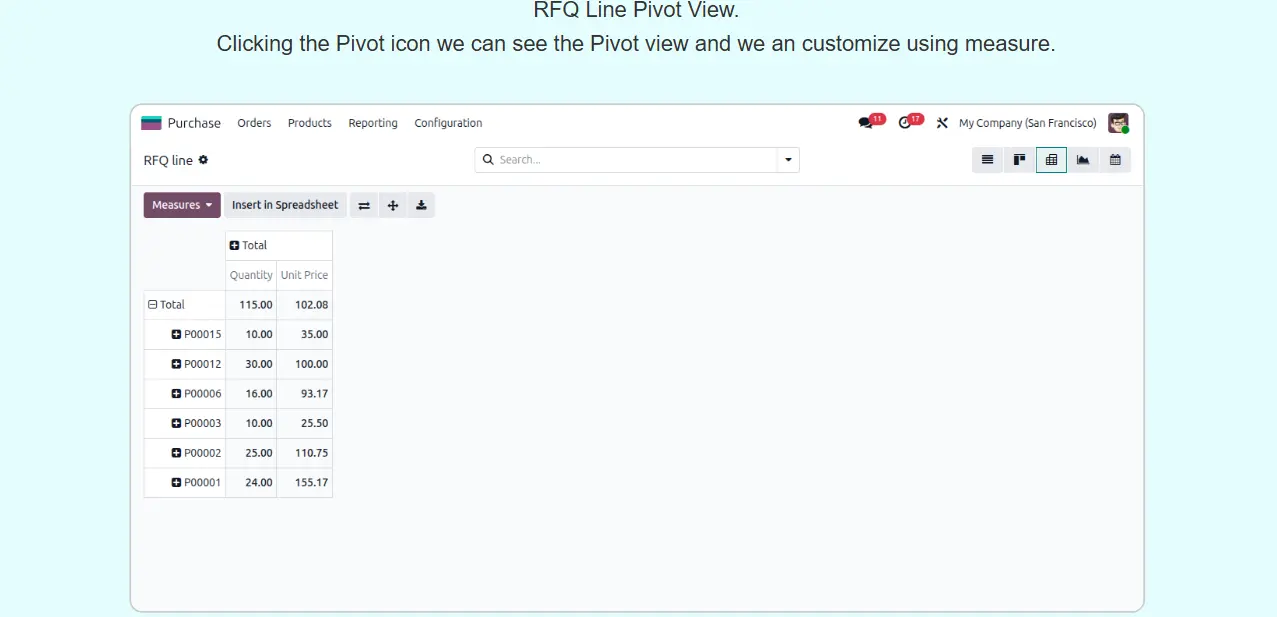The image size is (1277, 617).
Task: Download the pivot table as xlsx
Action: coord(421,205)
